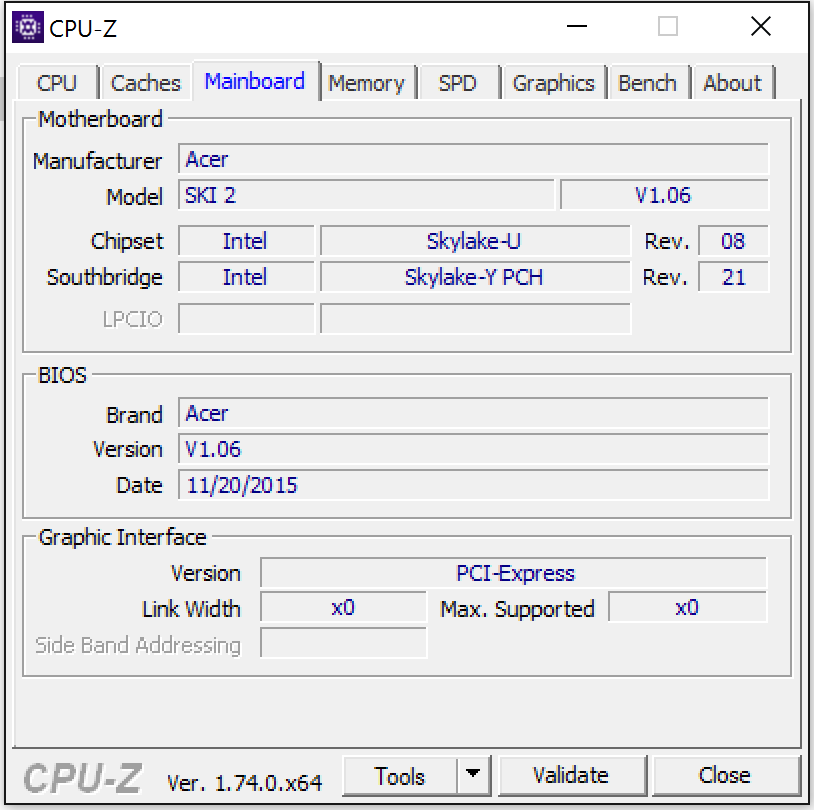Viewport: 814px width, 810px height.
Task: Select the BIOS Version V1.06 field
Action: click(473, 449)
